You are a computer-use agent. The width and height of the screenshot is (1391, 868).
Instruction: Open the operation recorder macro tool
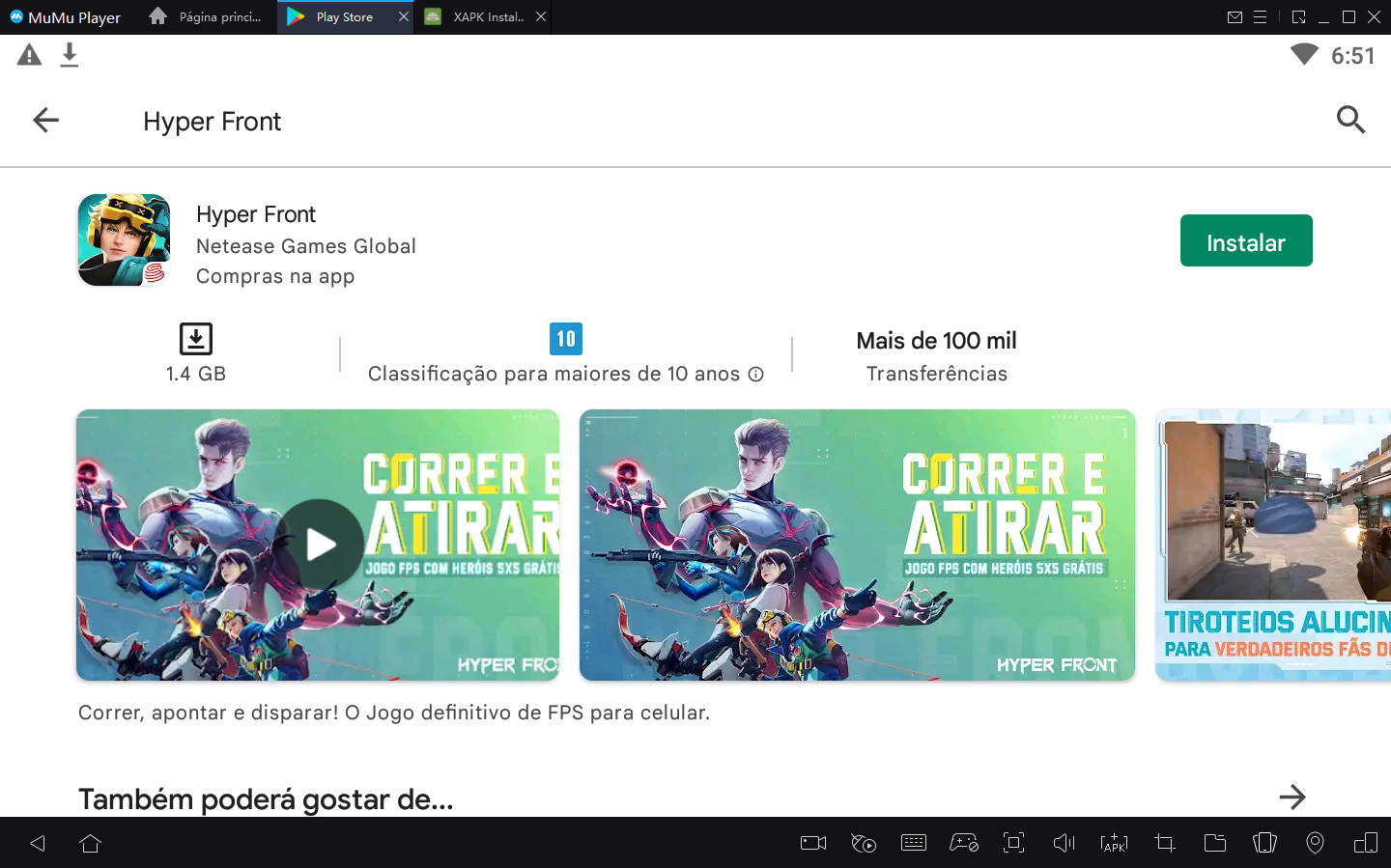(x=864, y=843)
